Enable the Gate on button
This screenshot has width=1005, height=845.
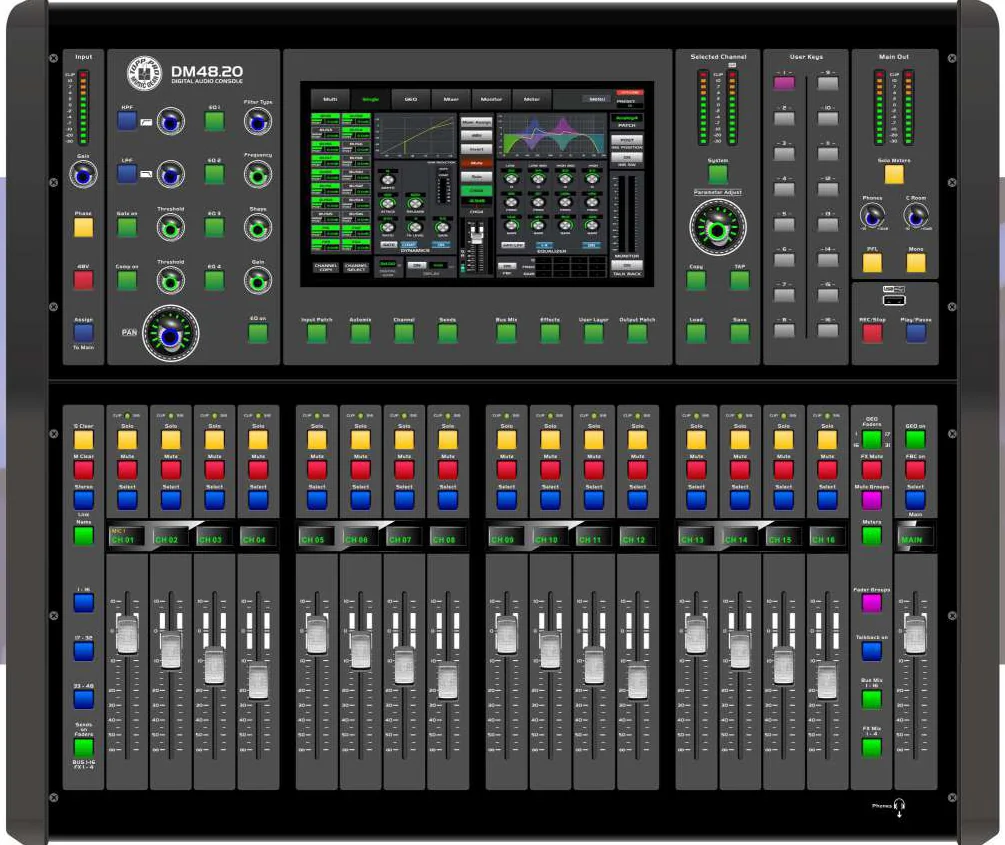click(x=127, y=227)
